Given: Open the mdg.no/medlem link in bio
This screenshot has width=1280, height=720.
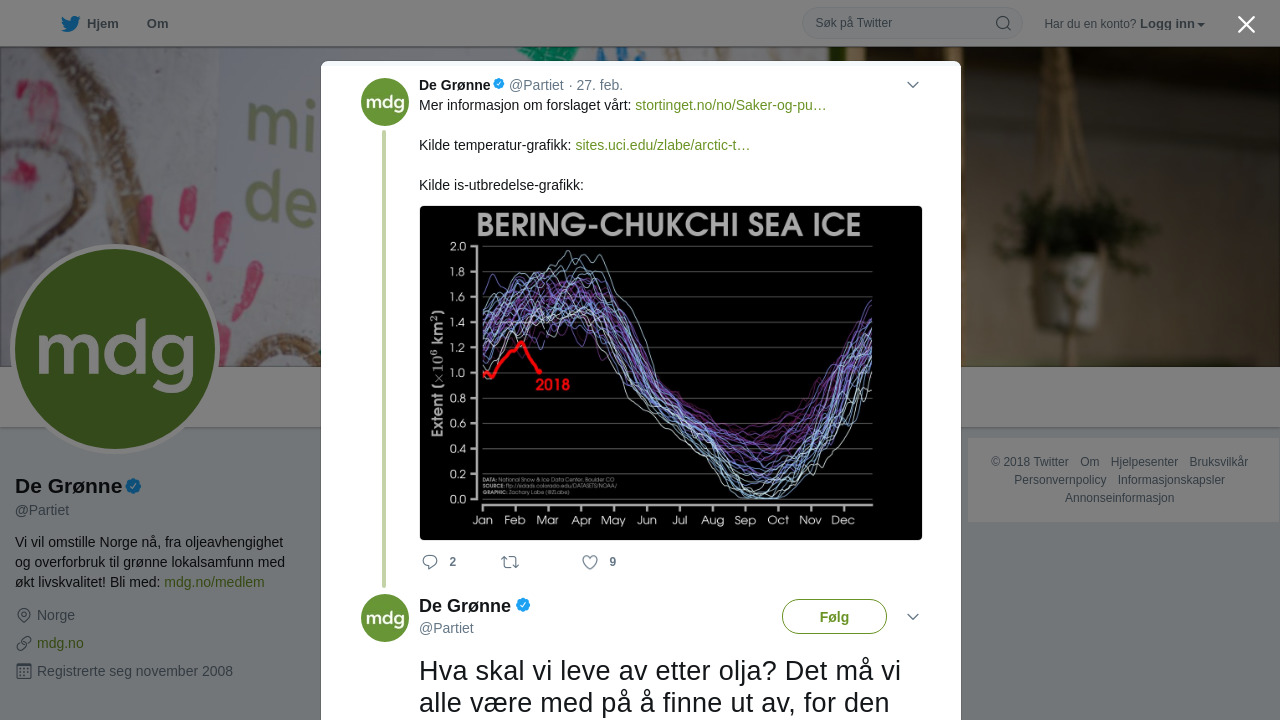Looking at the screenshot, I should point(214,582).
